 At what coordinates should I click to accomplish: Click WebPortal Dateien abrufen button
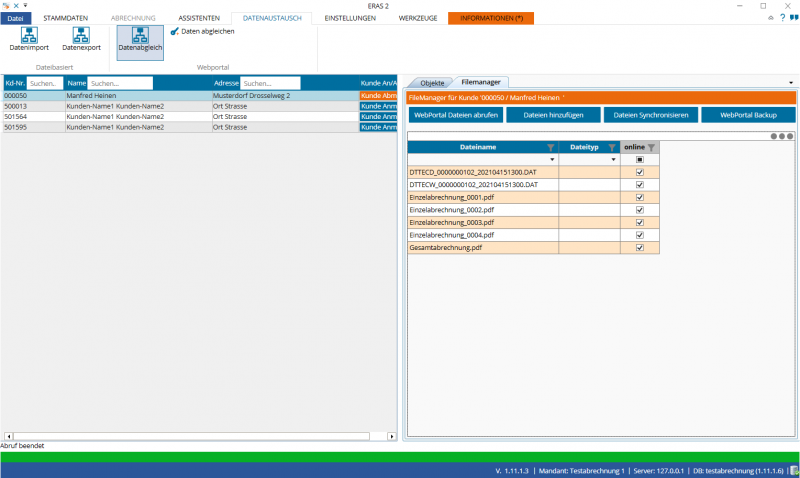456,115
